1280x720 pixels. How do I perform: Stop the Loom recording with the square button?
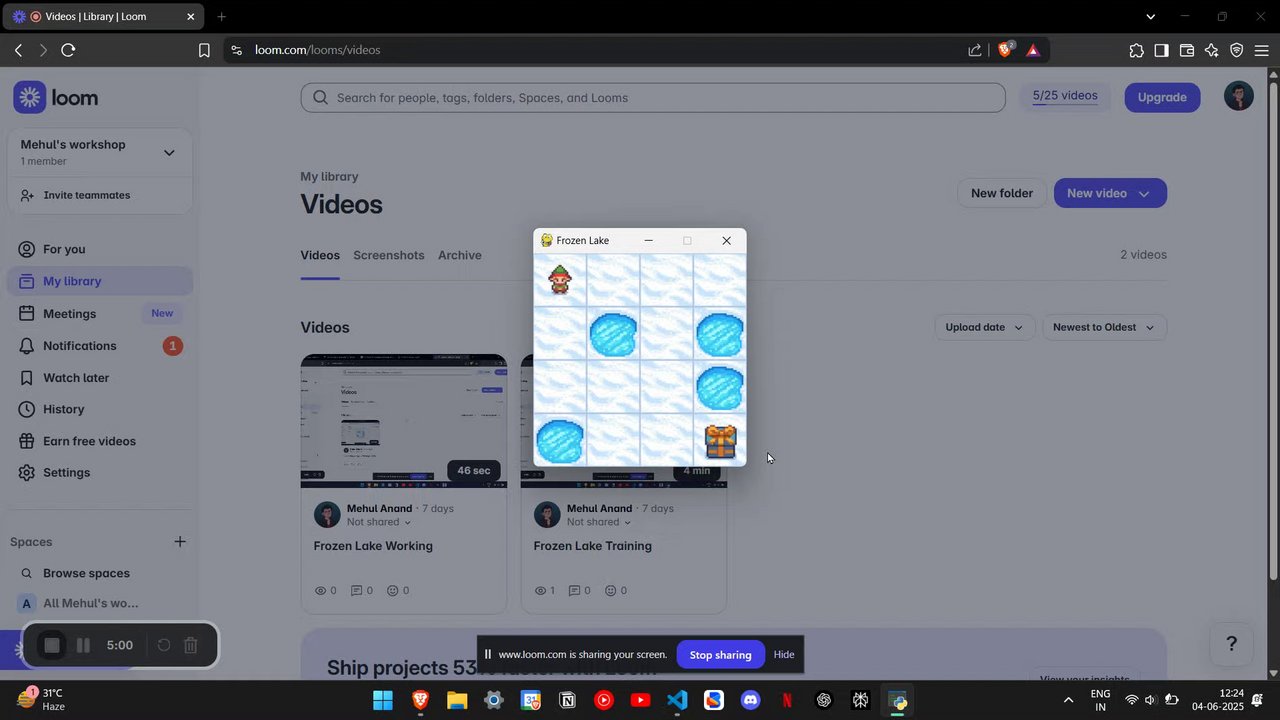52,645
